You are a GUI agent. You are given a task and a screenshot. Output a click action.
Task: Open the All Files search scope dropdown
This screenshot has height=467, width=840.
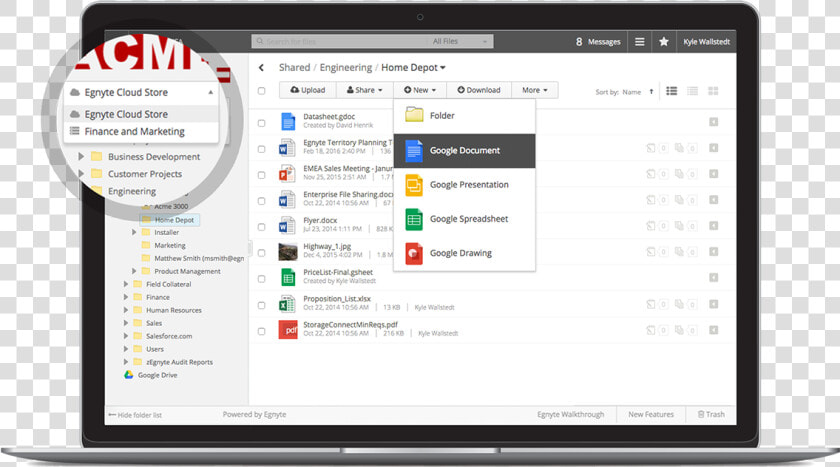click(x=460, y=41)
